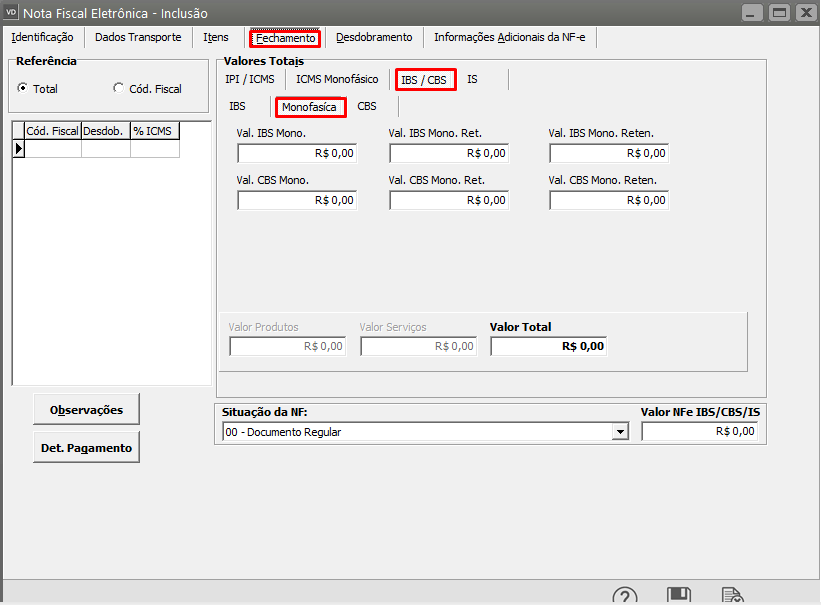
Task: Click the help question mark icon
Action: click(x=625, y=597)
